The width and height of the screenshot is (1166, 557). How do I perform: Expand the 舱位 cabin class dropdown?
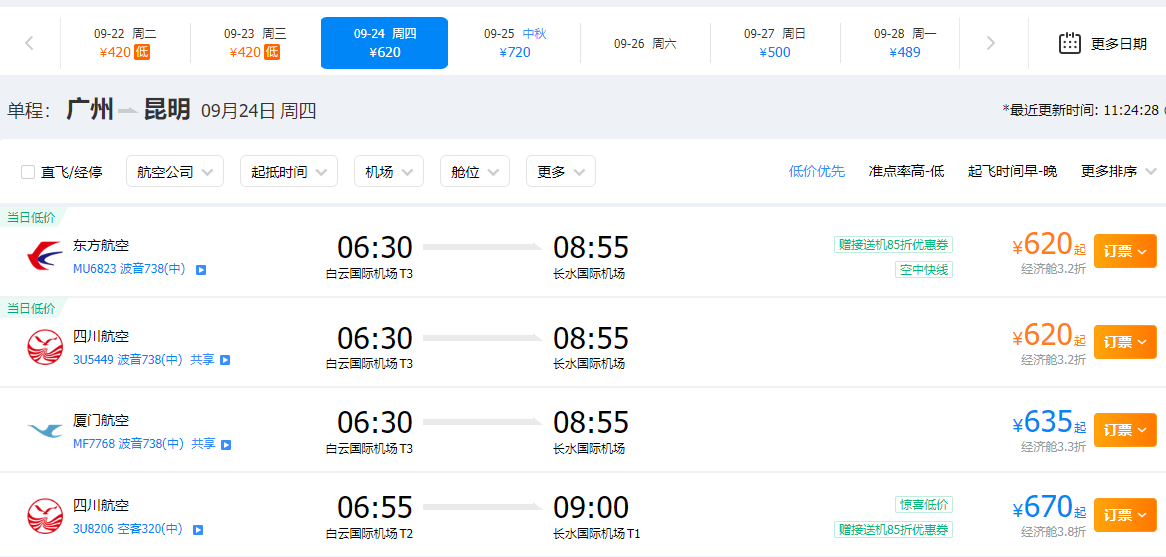click(x=475, y=172)
